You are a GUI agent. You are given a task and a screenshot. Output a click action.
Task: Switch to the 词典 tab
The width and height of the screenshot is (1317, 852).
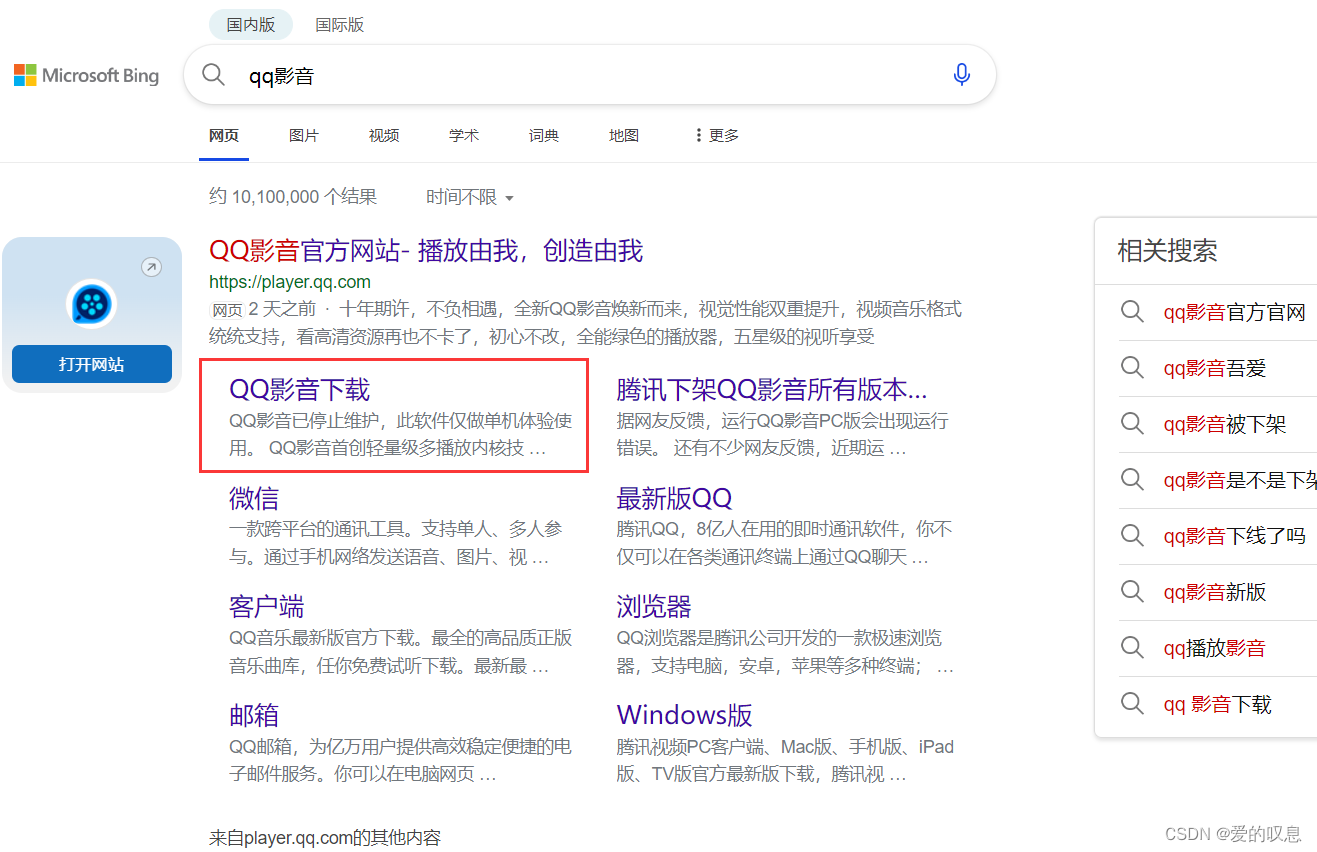pos(544,135)
